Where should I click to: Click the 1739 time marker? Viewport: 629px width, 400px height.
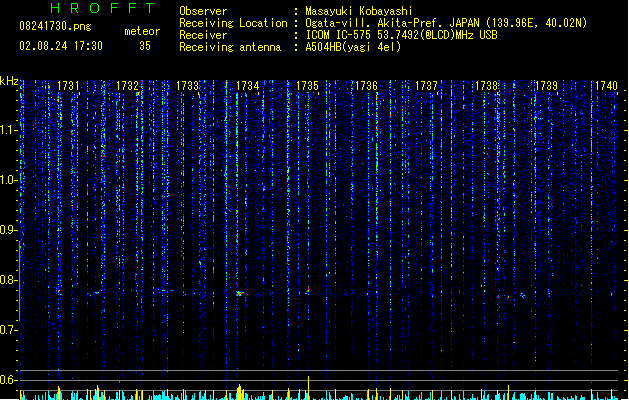point(547,86)
